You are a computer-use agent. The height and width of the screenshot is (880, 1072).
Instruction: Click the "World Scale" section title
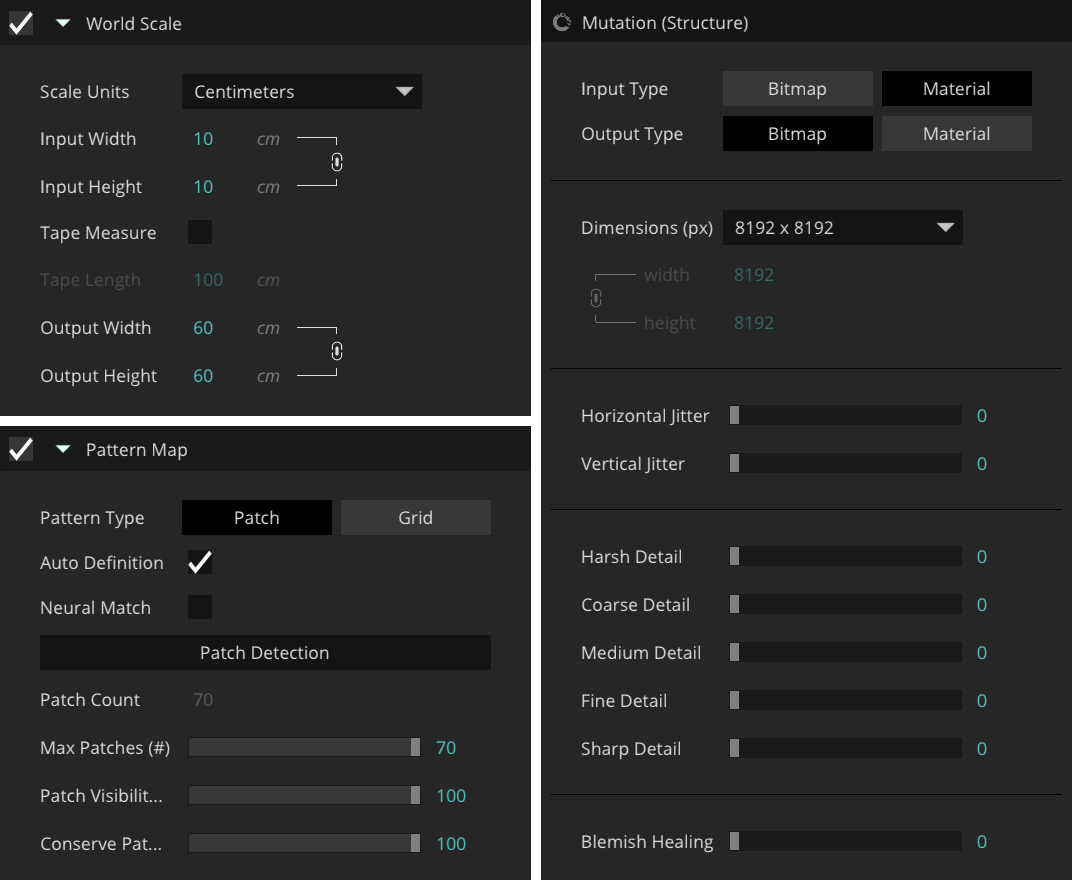point(134,23)
